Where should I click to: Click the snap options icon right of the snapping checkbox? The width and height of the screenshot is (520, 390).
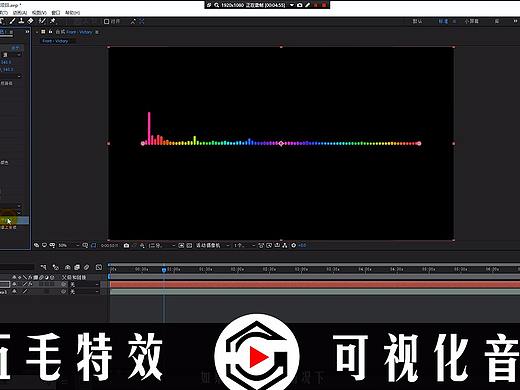coord(133,21)
